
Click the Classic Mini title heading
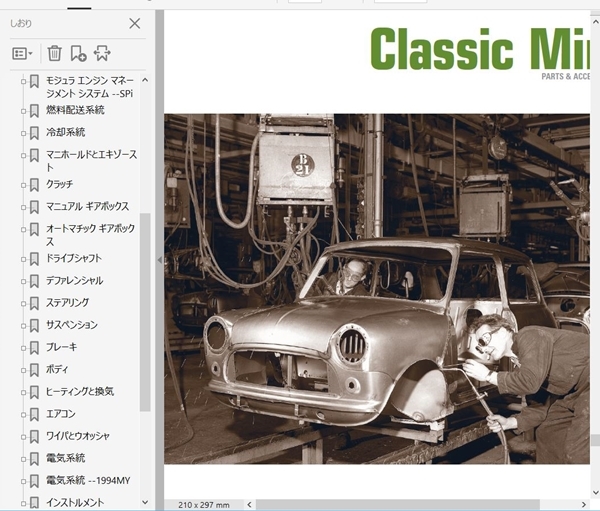480,49
